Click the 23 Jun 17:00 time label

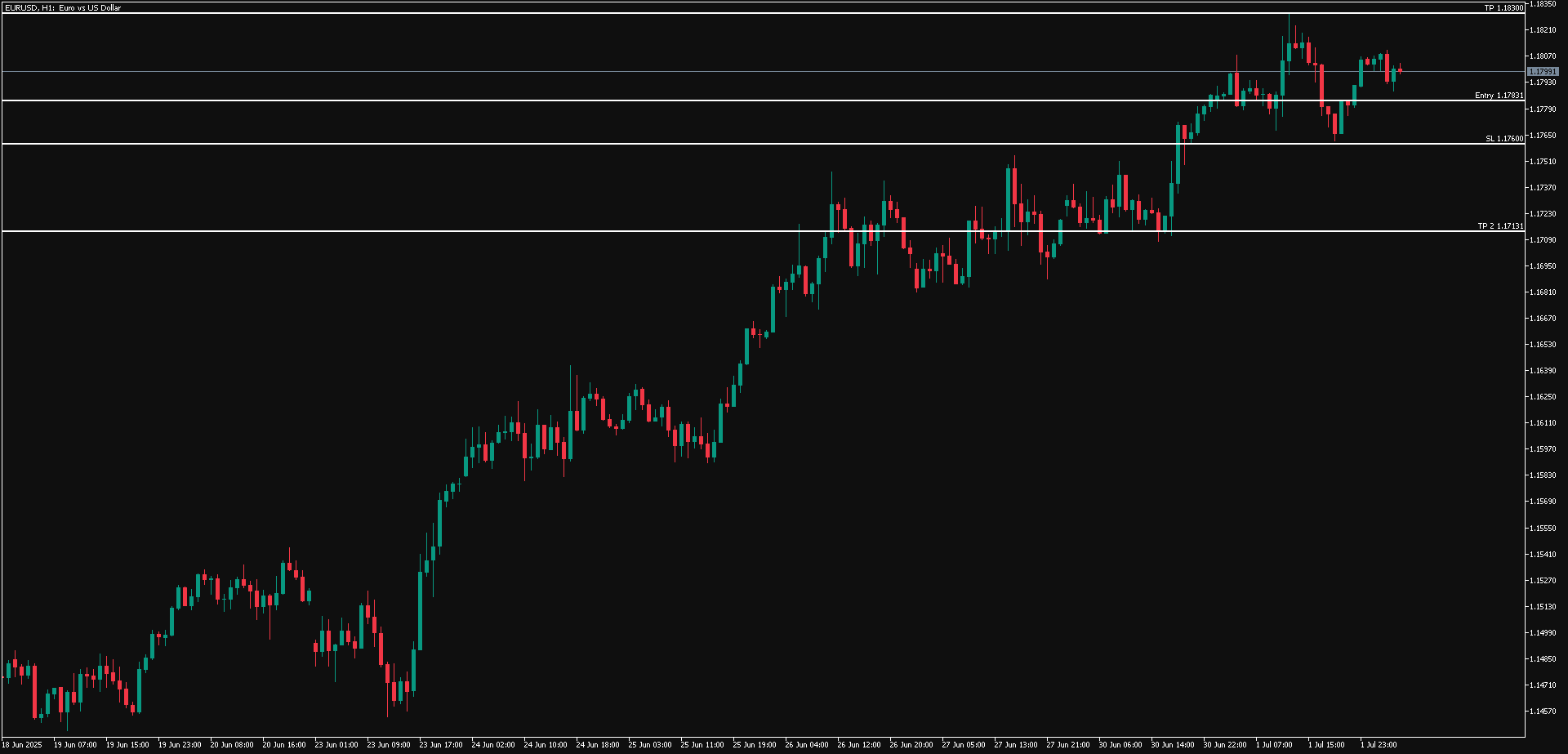pyautogui.click(x=441, y=745)
